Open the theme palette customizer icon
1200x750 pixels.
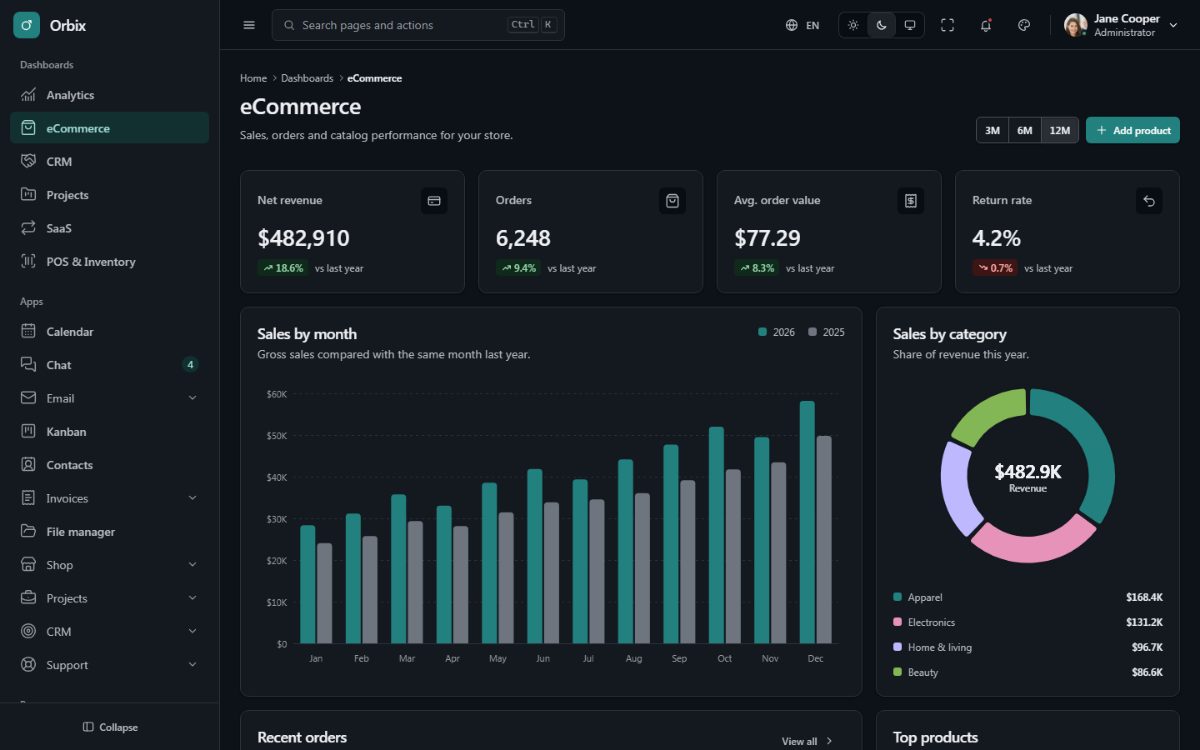[1024, 25]
